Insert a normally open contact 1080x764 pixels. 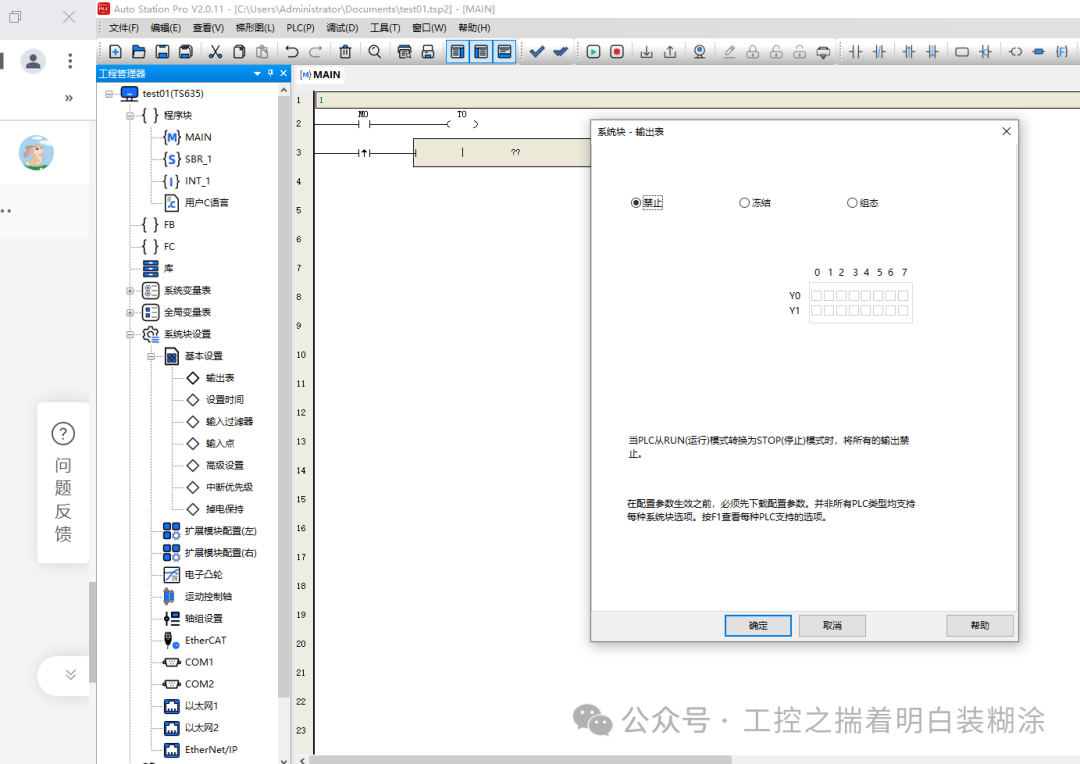[855, 52]
